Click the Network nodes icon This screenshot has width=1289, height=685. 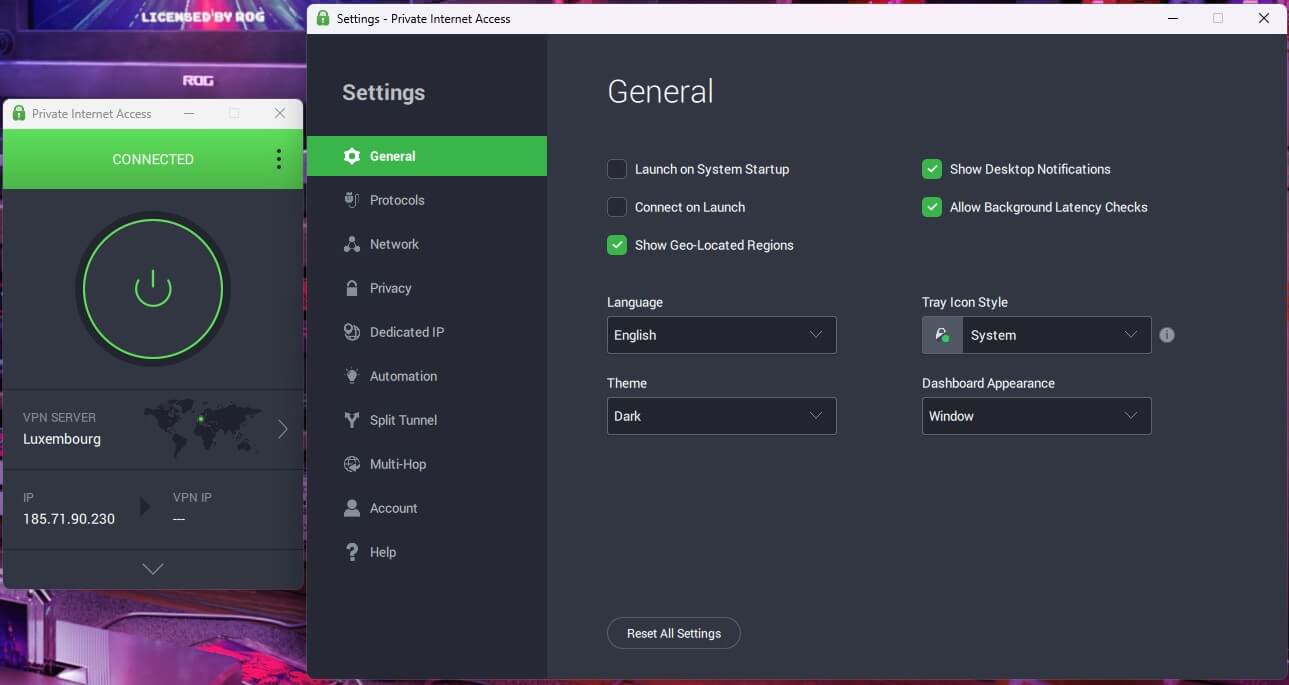tap(351, 244)
